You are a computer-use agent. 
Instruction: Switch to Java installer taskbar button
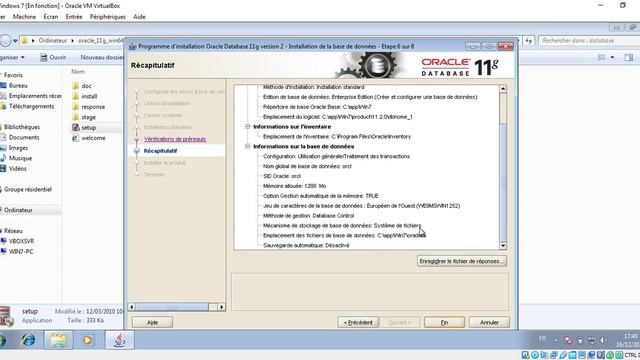tap(119, 340)
